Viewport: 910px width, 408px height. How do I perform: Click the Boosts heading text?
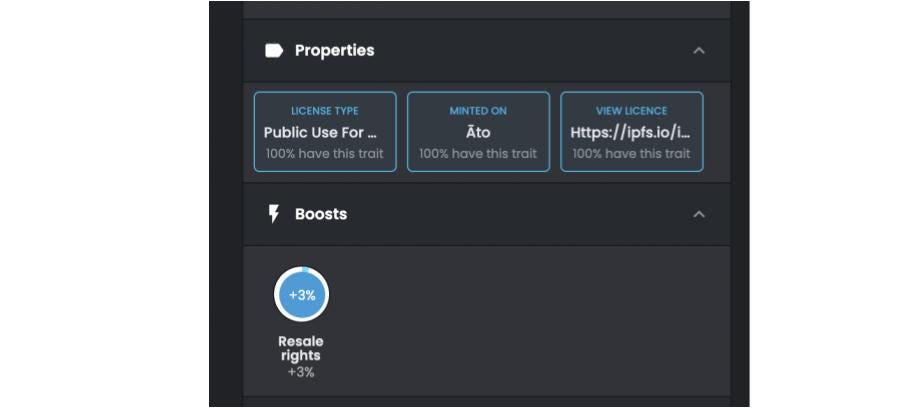coord(321,214)
